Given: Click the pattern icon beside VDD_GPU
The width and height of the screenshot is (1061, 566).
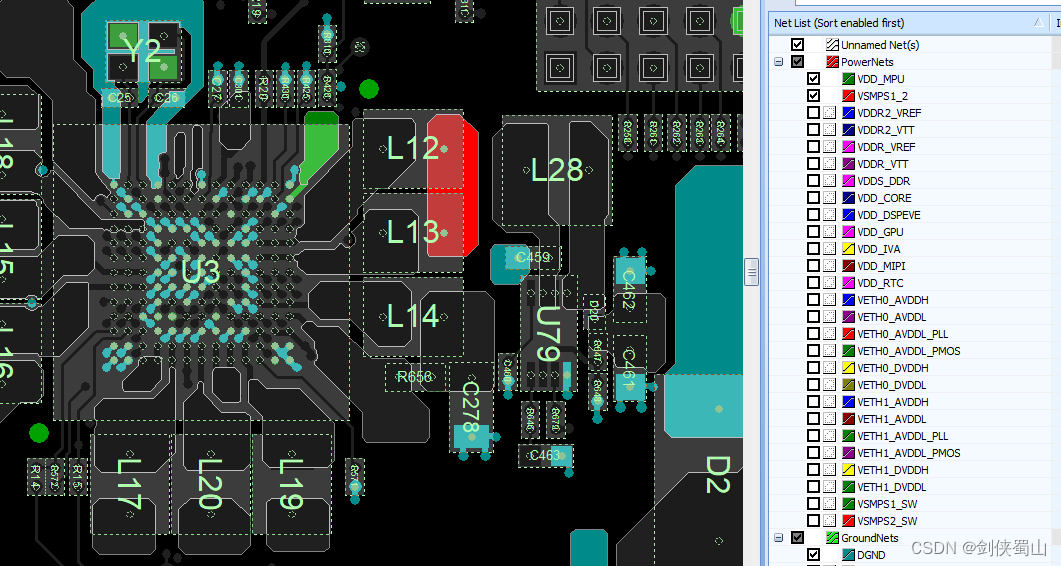Looking at the screenshot, I should tap(830, 232).
